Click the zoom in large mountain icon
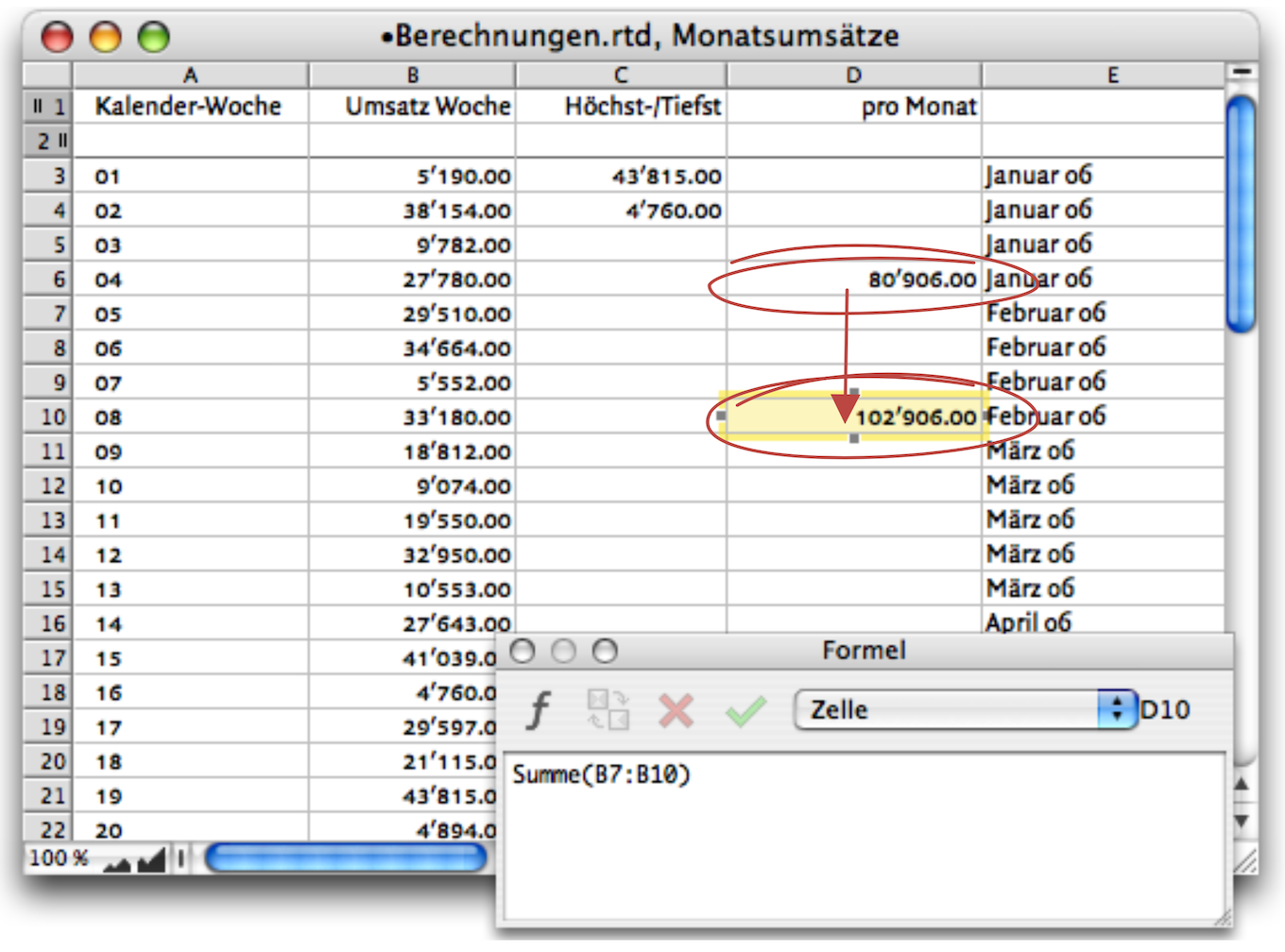This screenshot has width=1285, height=952. (151, 859)
